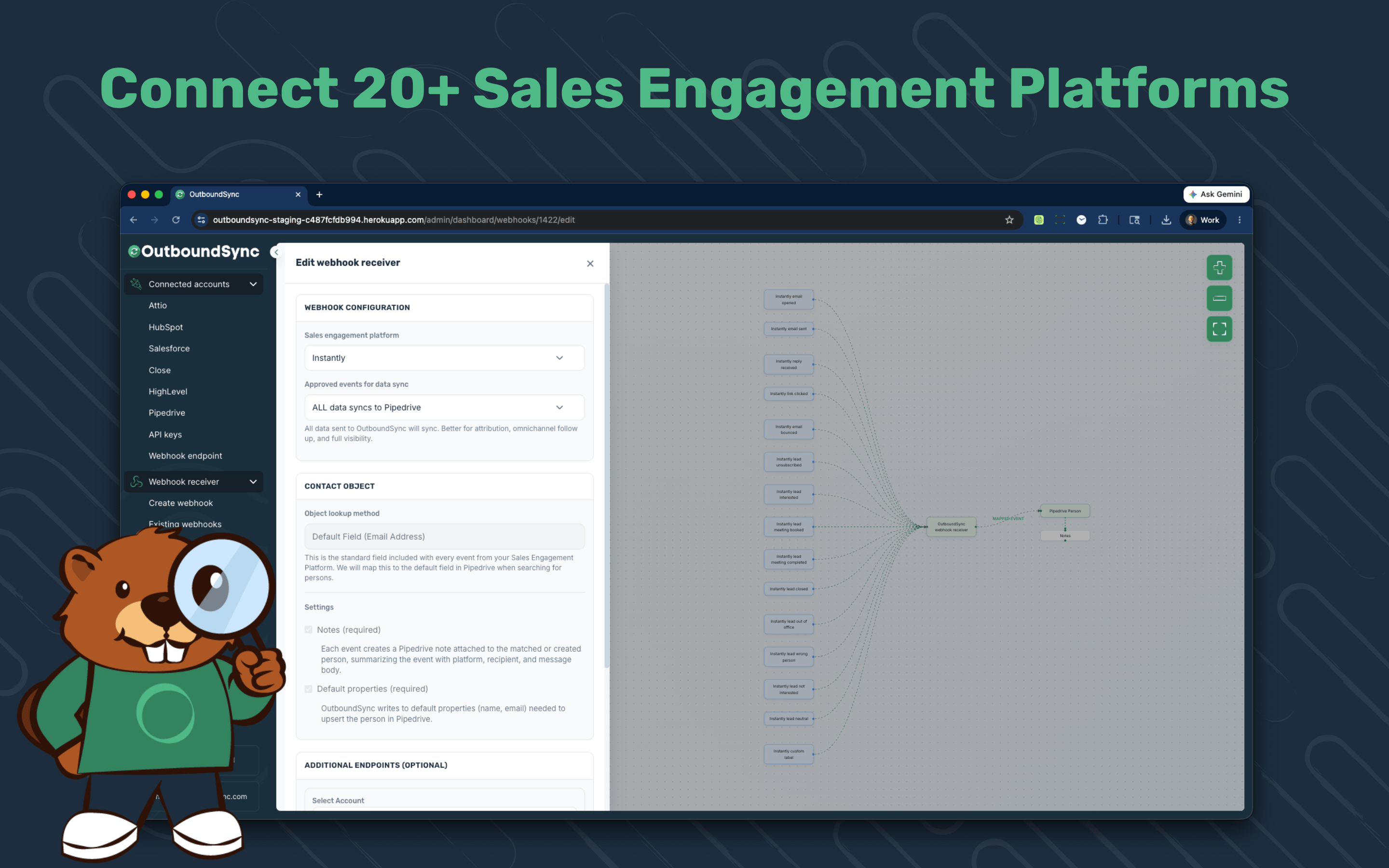Viewport: 1389px width, 868px height.
Task: Select the Instantly lead meeting booked node
Action: tap(789, 527)
